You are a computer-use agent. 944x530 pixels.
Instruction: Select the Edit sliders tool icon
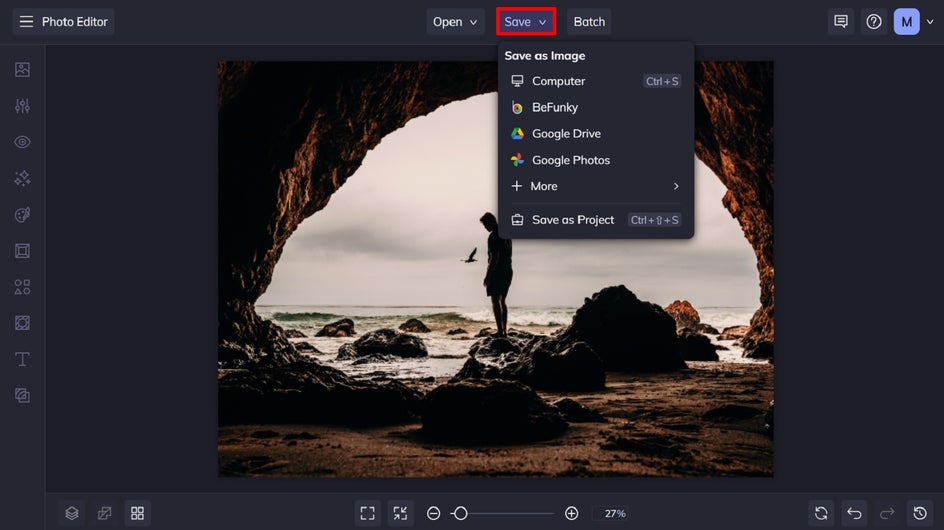coord(22,106)
